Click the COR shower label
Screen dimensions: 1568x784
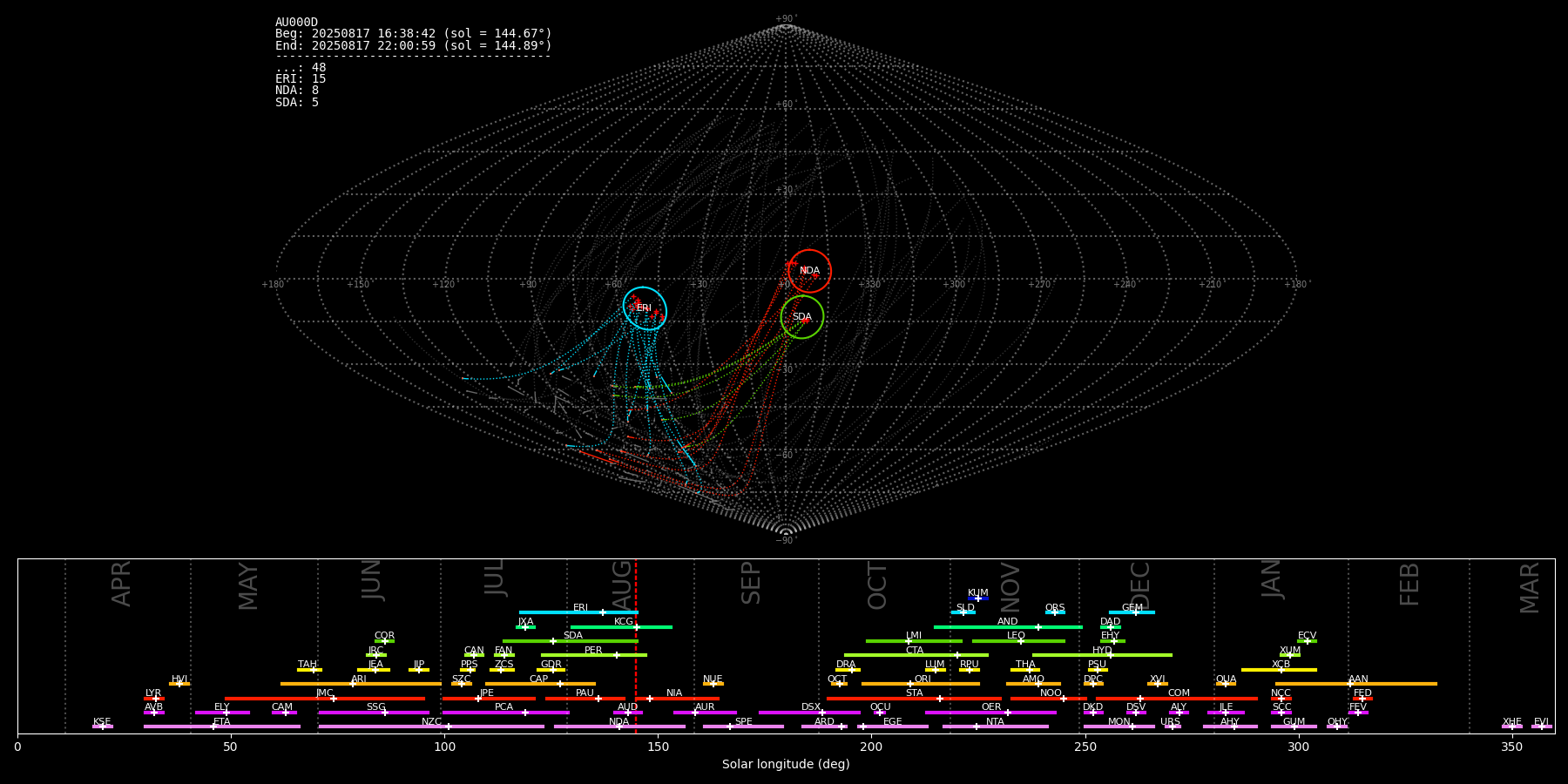pyautogui.click(x=384, y=636)
